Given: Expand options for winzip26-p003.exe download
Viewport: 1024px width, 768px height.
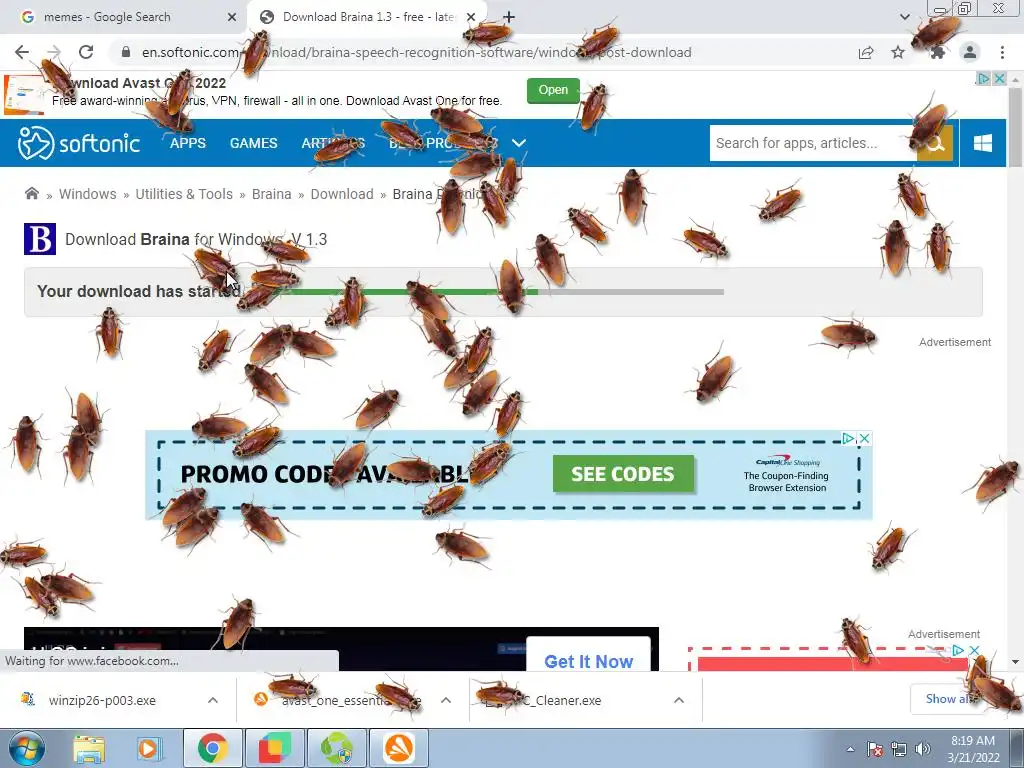Looking at the screenshot, I should pos(213,700).
